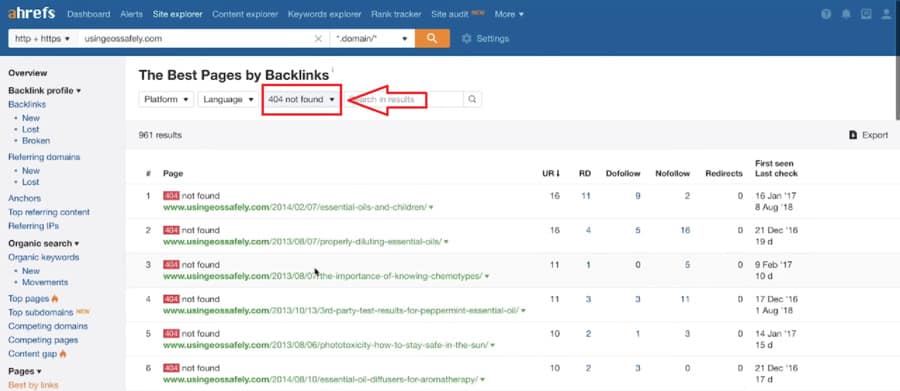This screenshot has height=391, width=900.
Task: Open the http + https protocol dropdown
Action: tap(43, 38)
